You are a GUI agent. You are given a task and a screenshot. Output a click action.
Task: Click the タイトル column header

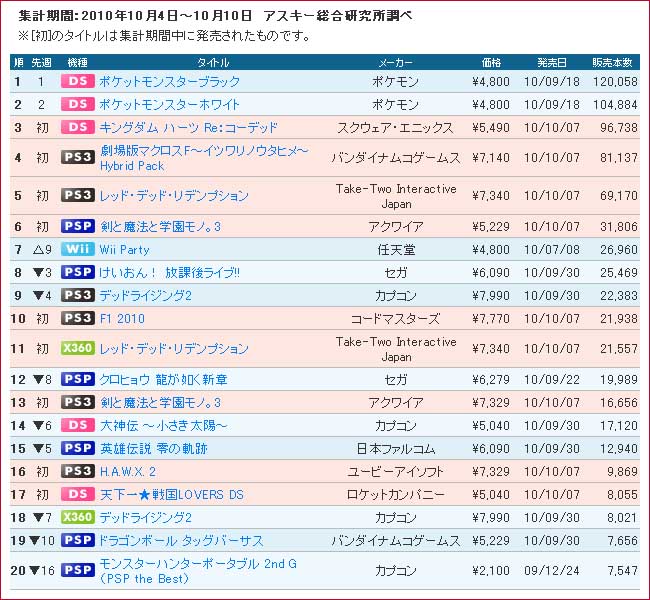coord(213,63)
